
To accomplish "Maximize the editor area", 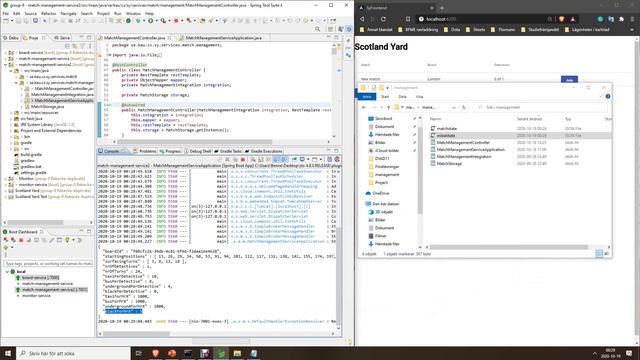I will pyautogui.click(x=336, y=37).
